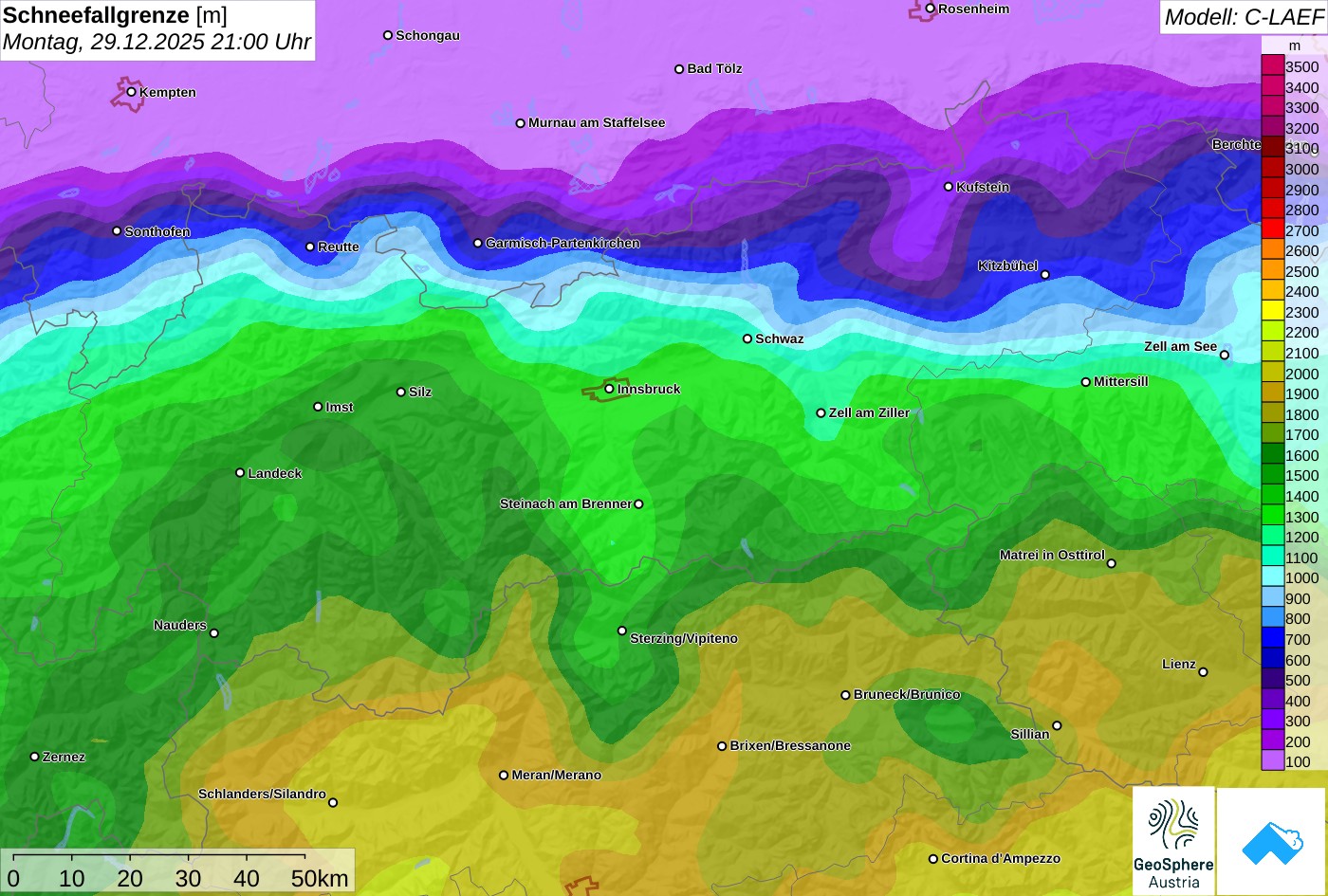
Task: Select the Schwaz location marker
Action: [747, 338]
